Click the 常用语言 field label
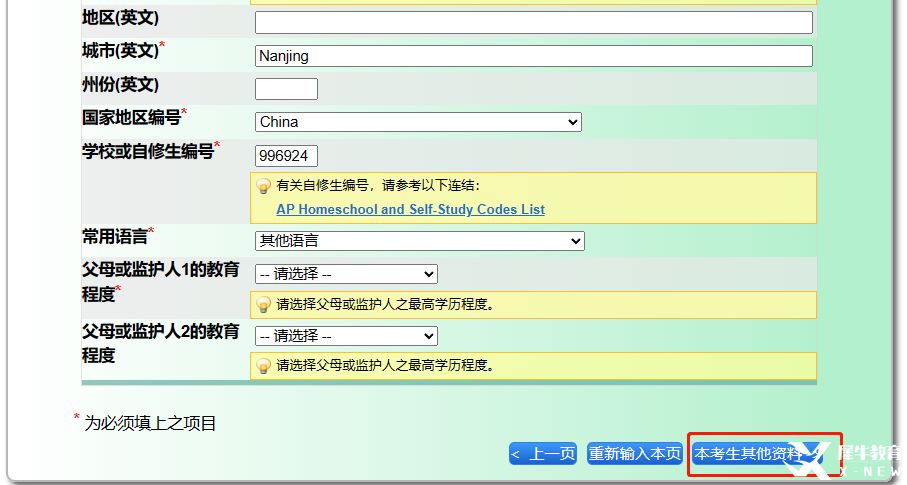Screen dimensions: 907x485 tap(116, 236)
